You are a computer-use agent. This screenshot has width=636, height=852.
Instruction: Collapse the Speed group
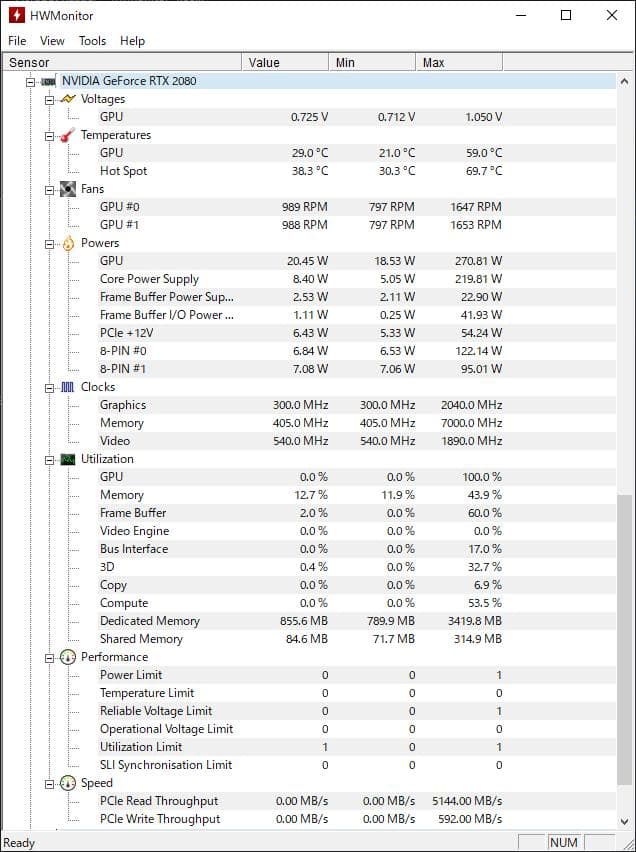50,784
